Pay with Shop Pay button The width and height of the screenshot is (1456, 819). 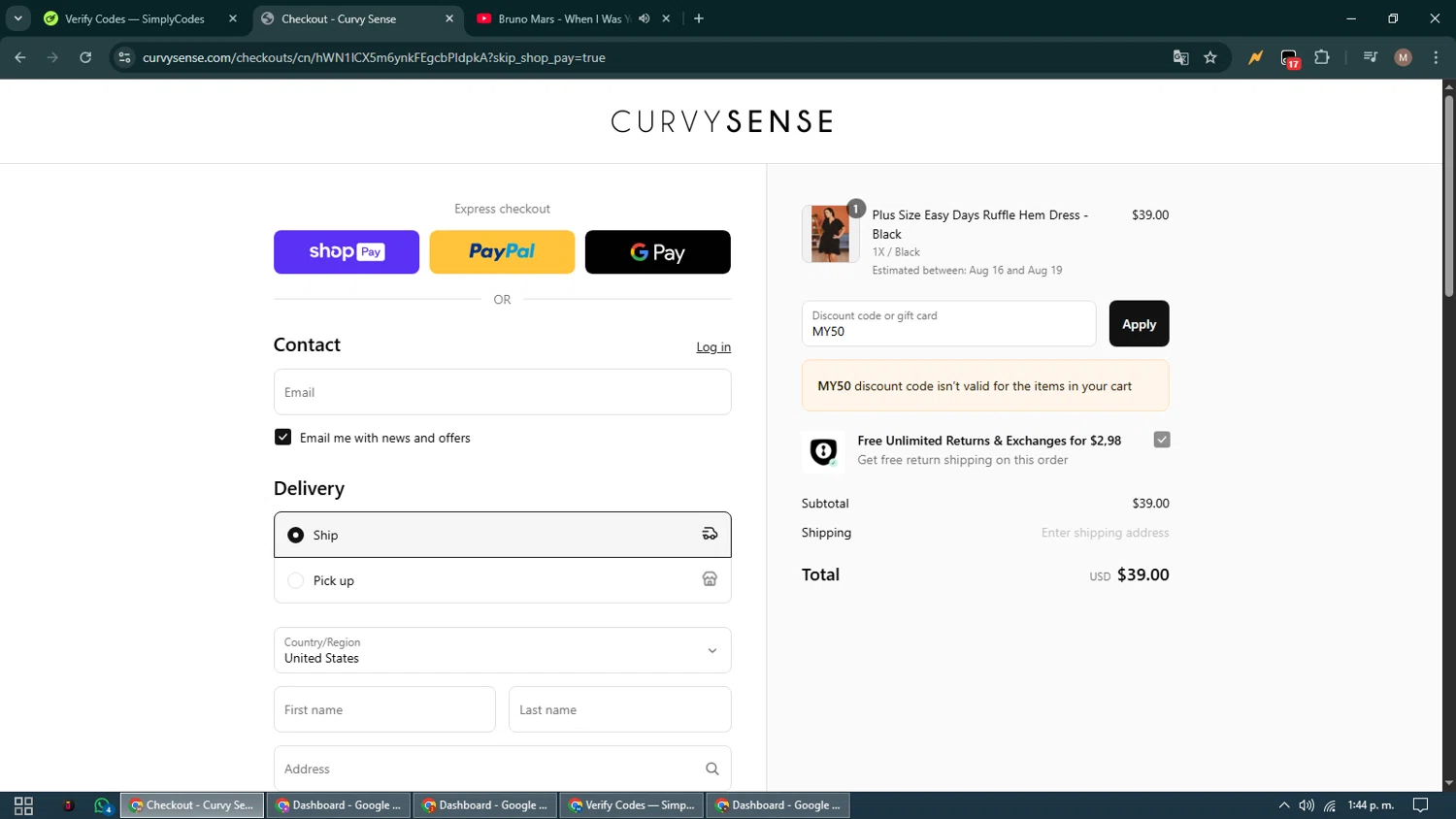tap(347, 252)
